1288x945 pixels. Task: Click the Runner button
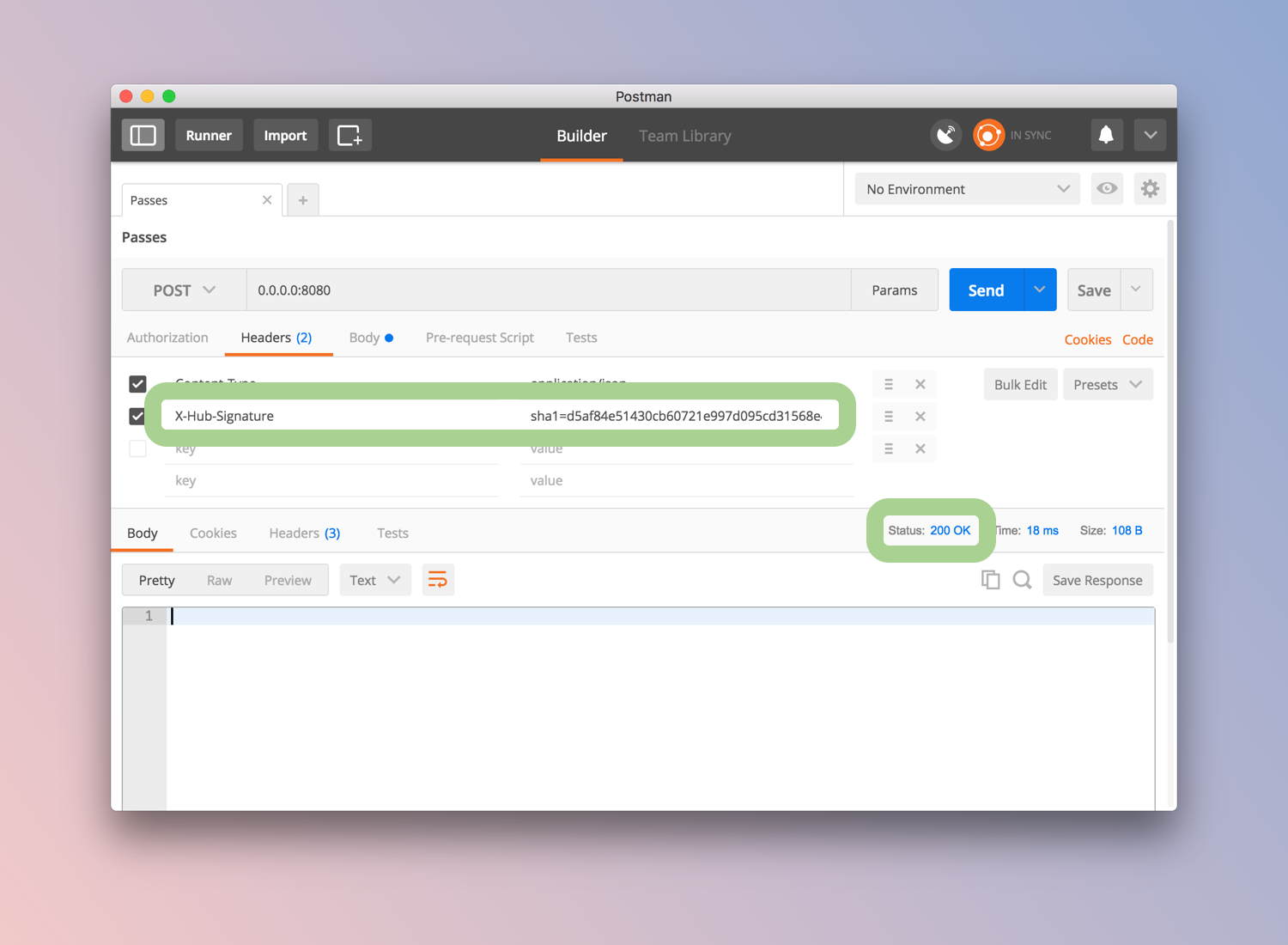tap(209, 135)
